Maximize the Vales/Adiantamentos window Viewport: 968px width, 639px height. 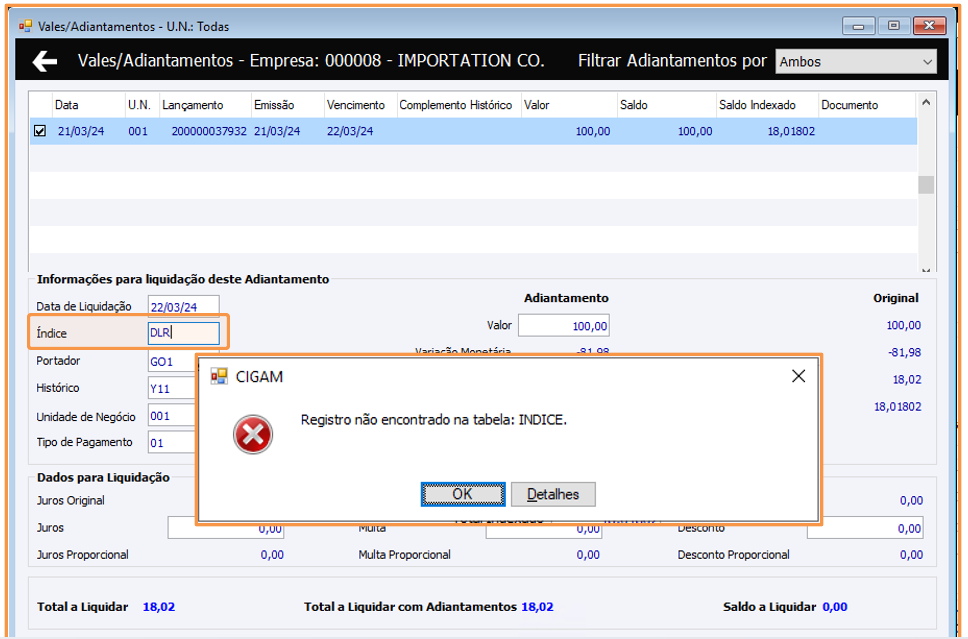(x=893, y=26)
